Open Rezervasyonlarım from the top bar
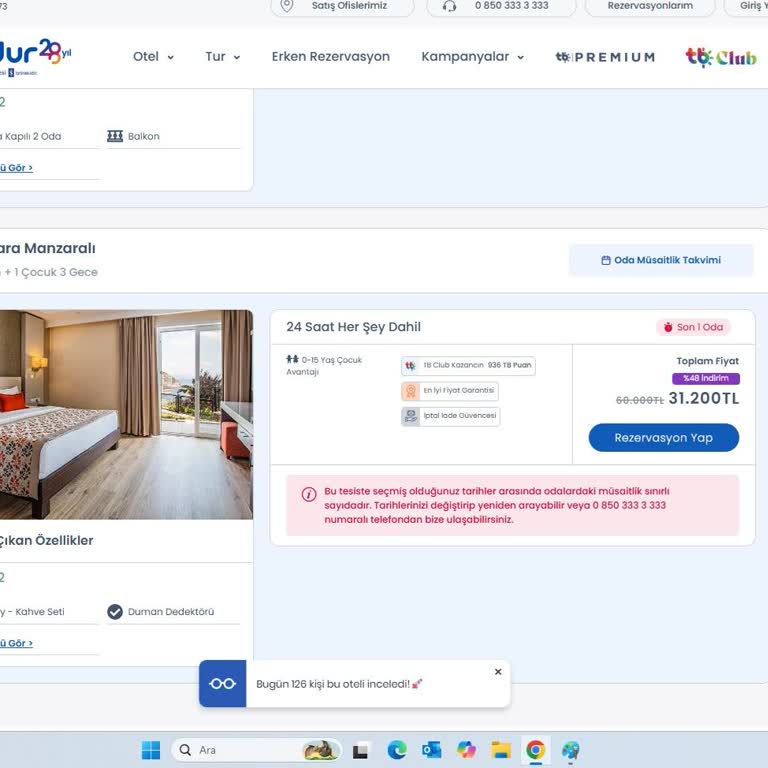Image resolution: width=768 pixels, height=768 pixels. 650,6
